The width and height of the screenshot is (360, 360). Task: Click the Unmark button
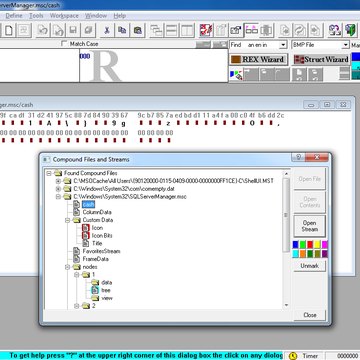(309, 266)
